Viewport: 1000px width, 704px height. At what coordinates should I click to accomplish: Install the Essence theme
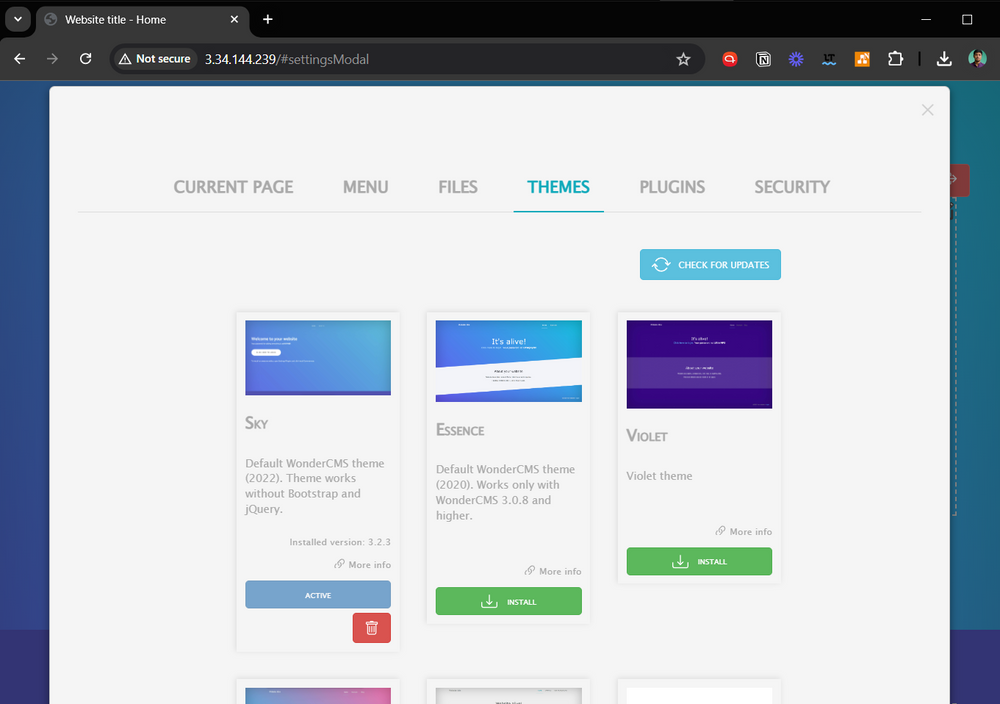[508, 601]
